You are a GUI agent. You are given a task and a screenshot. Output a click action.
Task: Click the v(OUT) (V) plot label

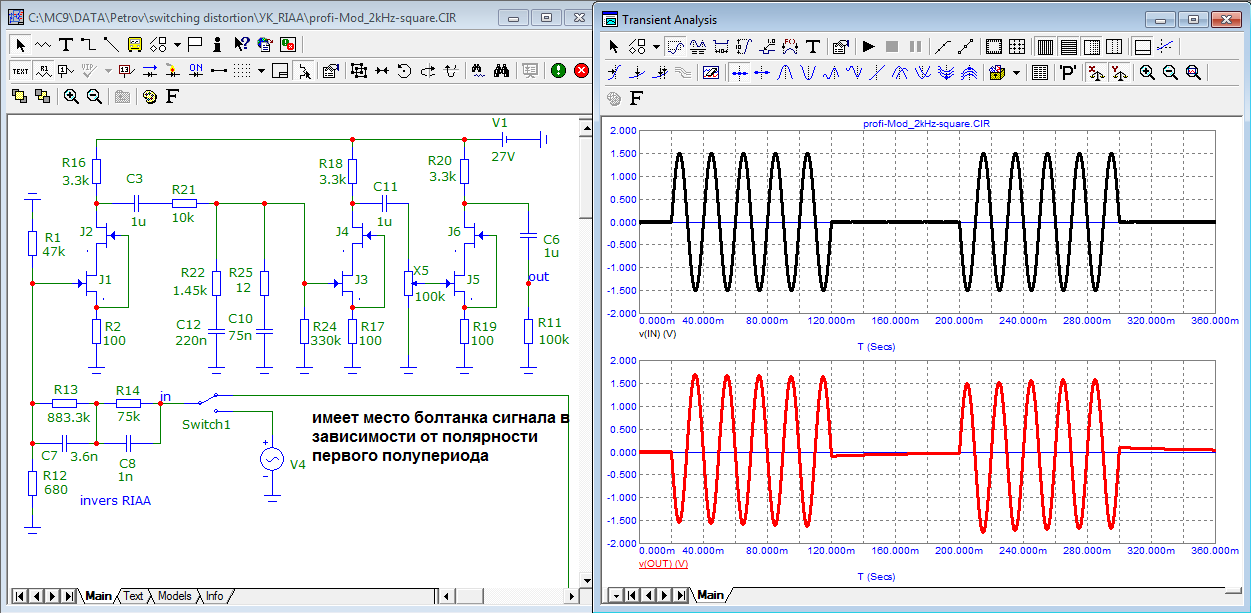[x=663, y=564]
